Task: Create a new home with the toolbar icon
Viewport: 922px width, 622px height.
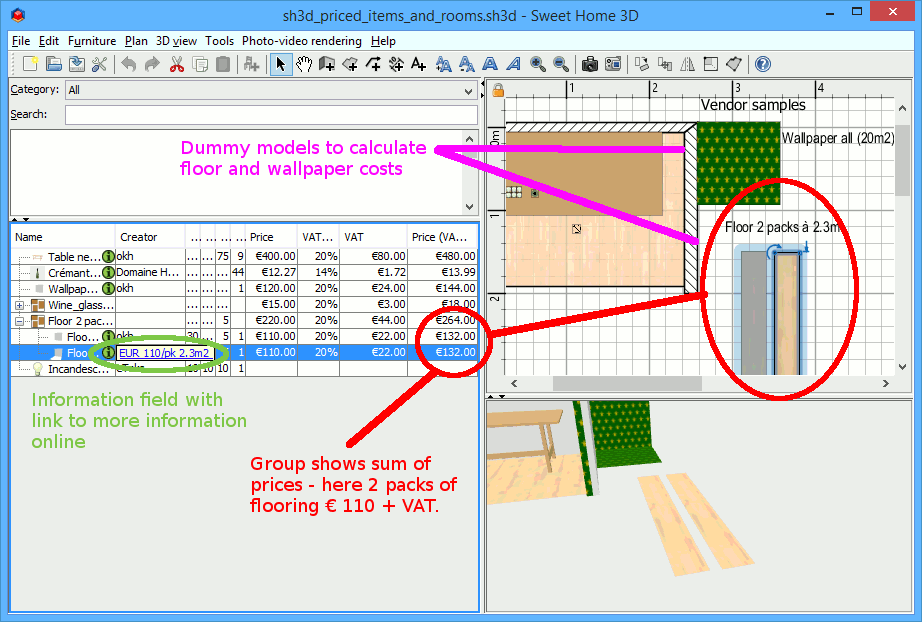Action: (x=30, y=63)
